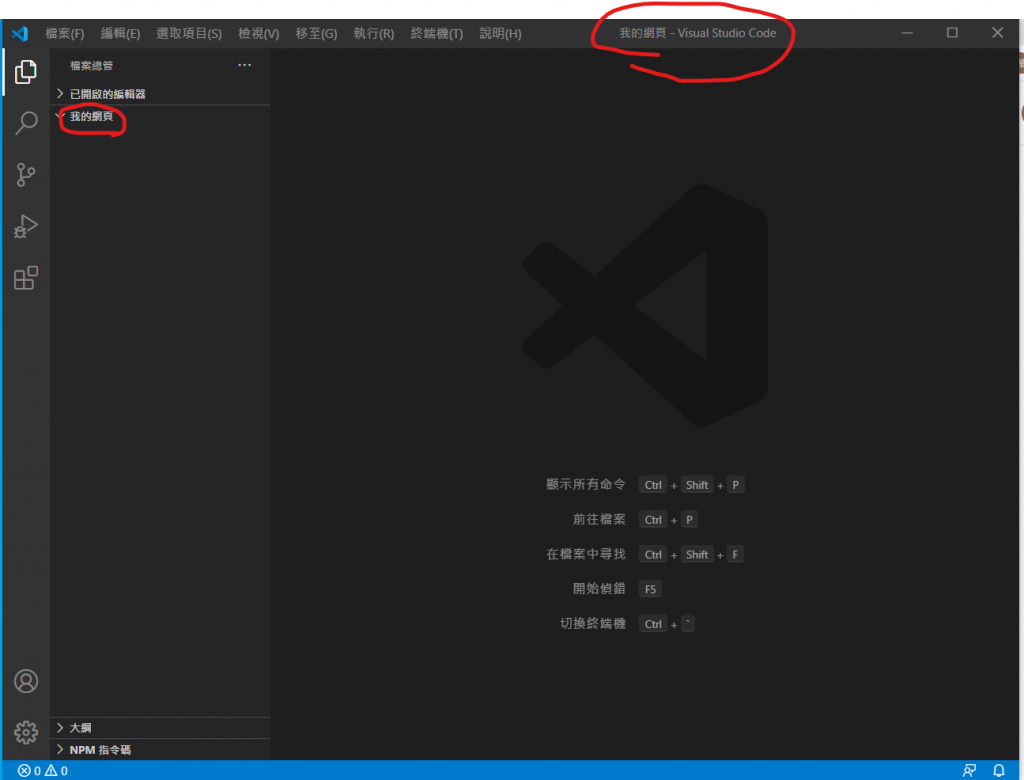Open the notifications bell icon
The image size is (1024, 780).
[999, 771]
